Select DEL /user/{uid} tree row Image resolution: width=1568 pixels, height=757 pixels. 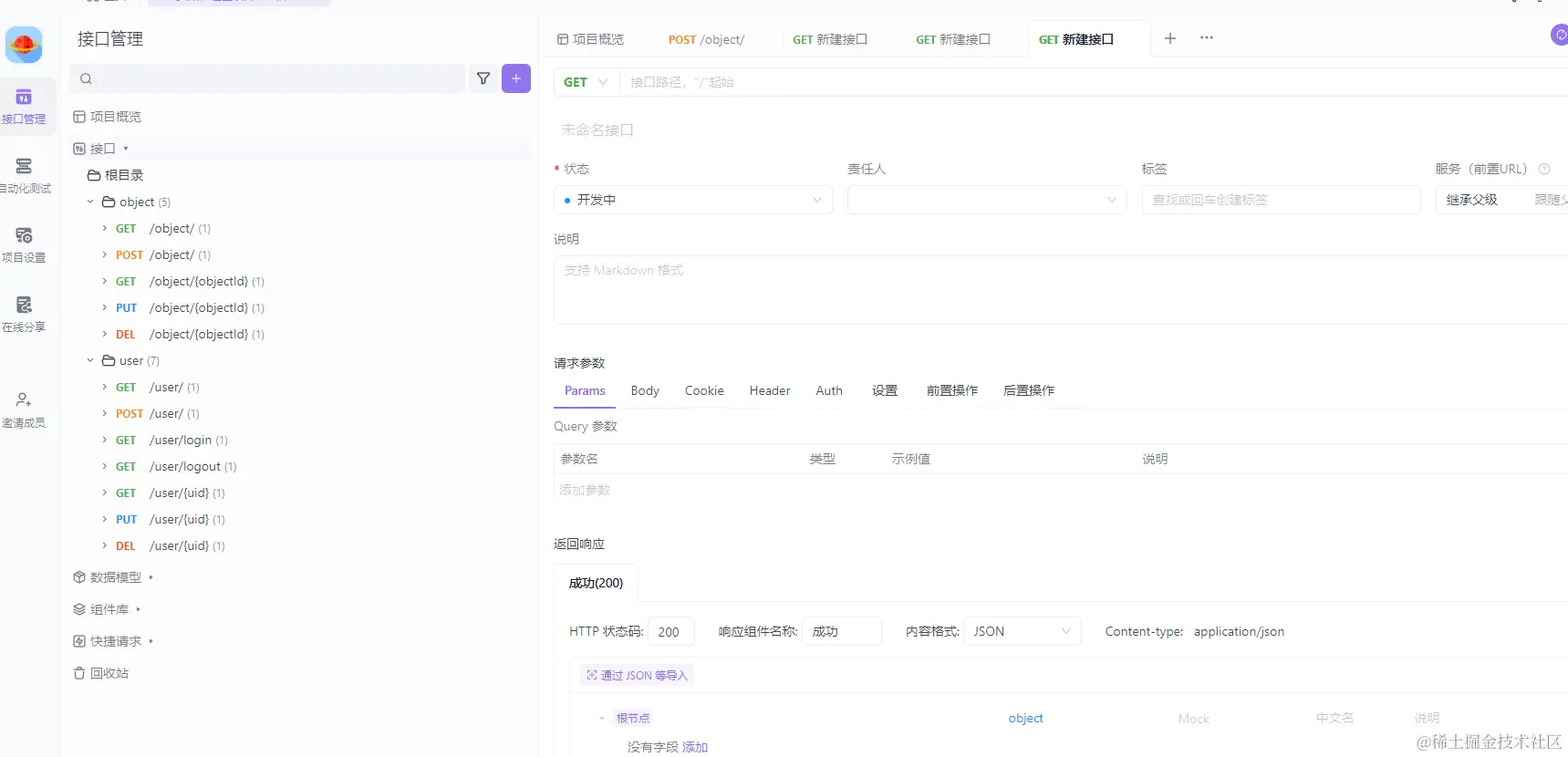[299, 545]
